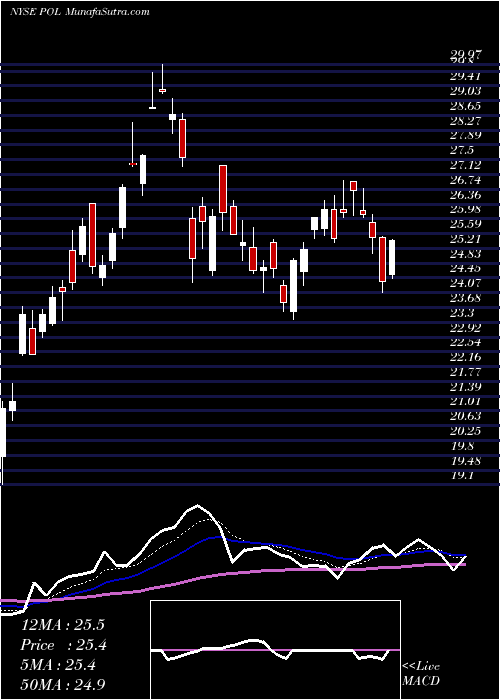
Task: Click the 50MA : 24.9 readout
Action: (62, 684)
